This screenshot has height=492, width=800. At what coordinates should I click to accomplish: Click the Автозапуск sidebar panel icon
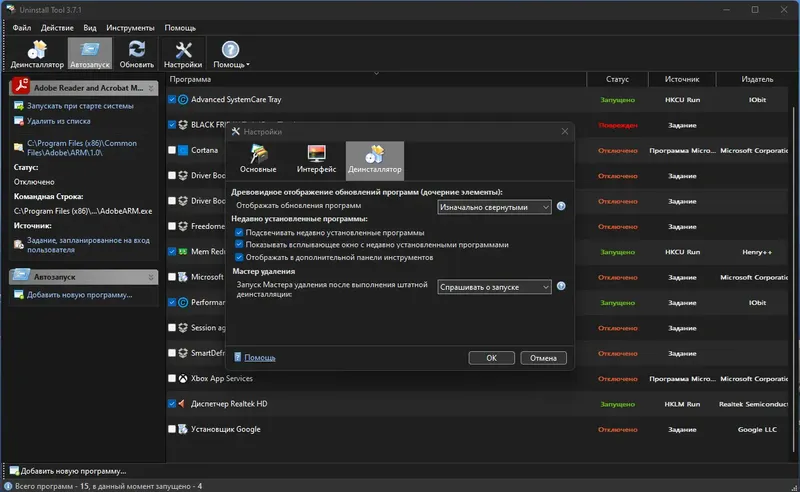pos(21,275)
